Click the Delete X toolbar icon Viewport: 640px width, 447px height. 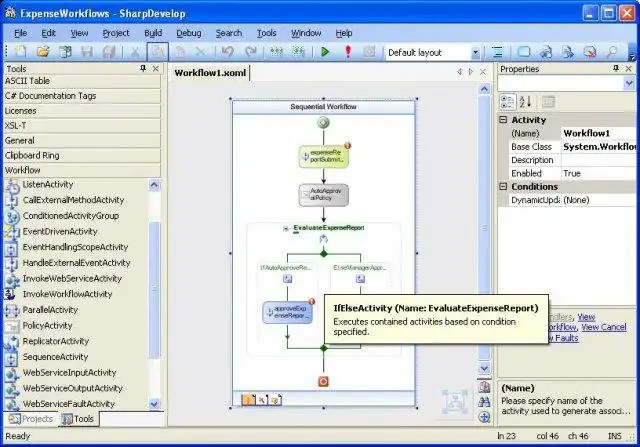tap(200, 52)
